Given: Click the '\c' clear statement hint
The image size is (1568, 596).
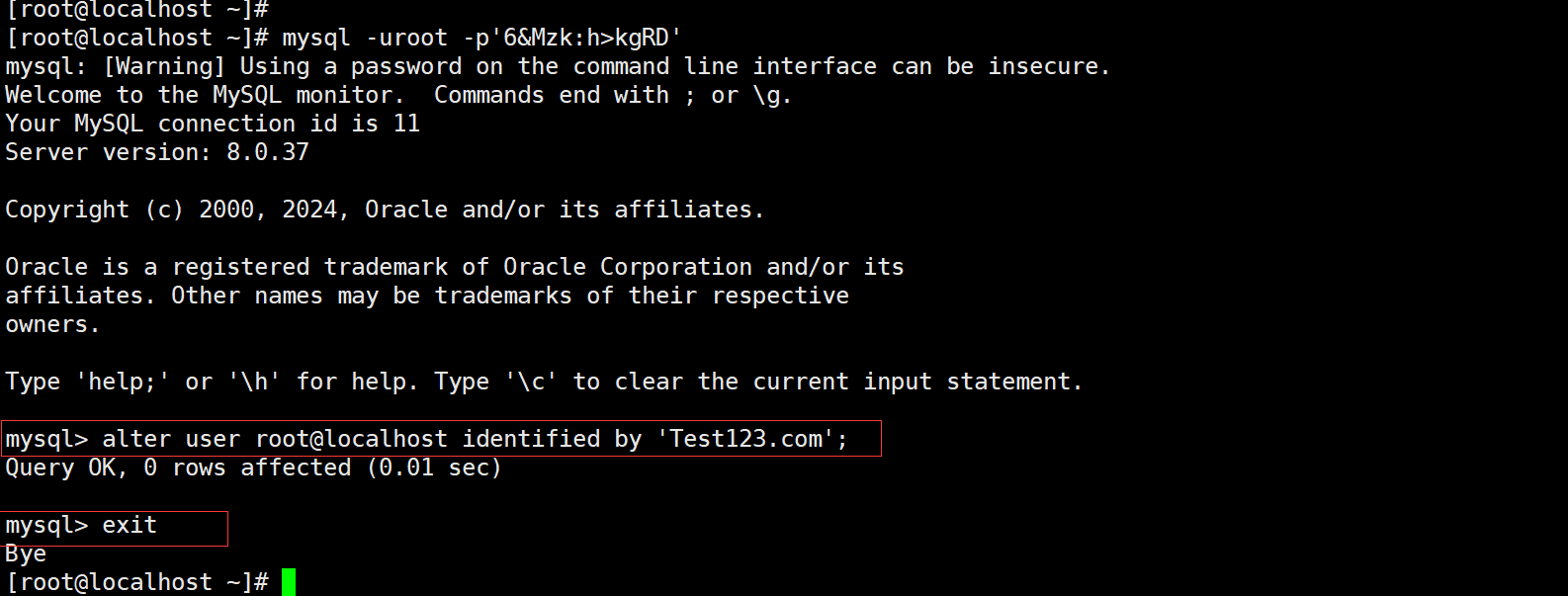Looking at the screenshot, I should point(531,382).
